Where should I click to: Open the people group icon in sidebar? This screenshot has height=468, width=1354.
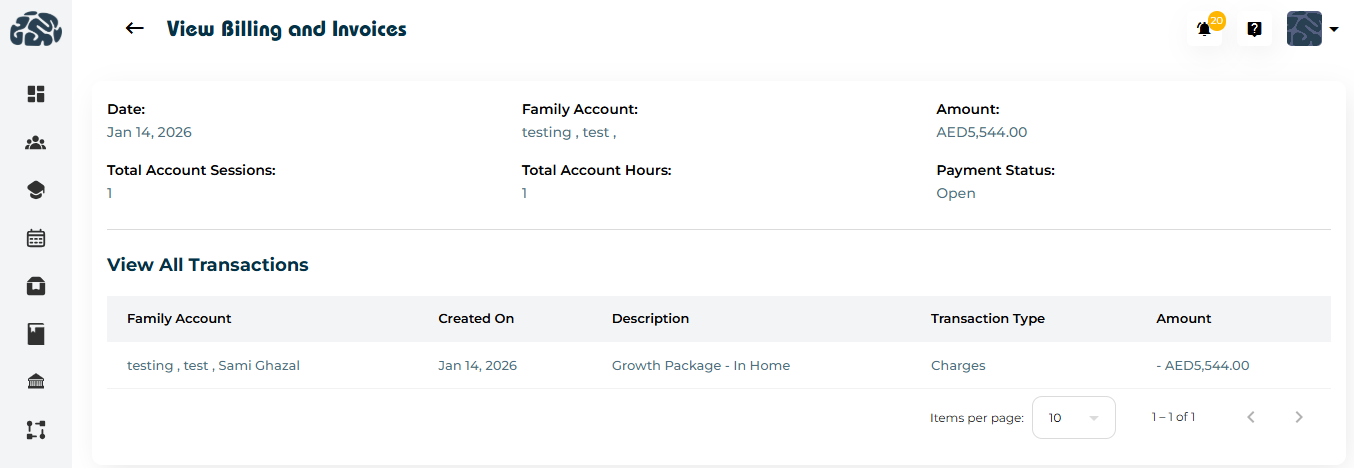(36, 143)
